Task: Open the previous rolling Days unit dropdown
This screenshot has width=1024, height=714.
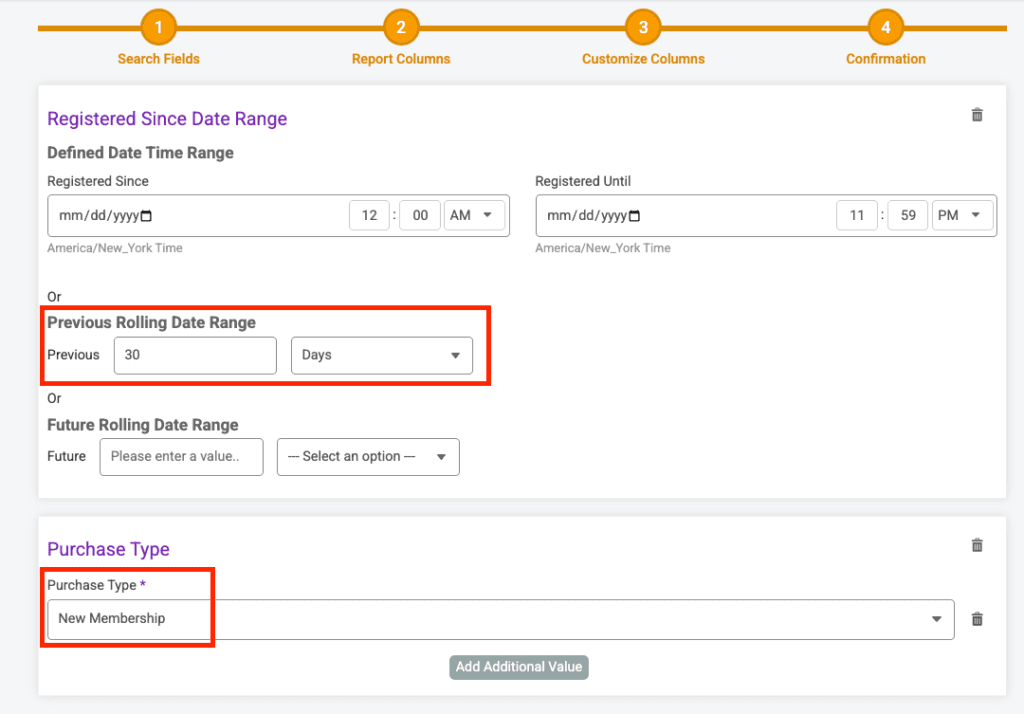Action: (381, 355)
